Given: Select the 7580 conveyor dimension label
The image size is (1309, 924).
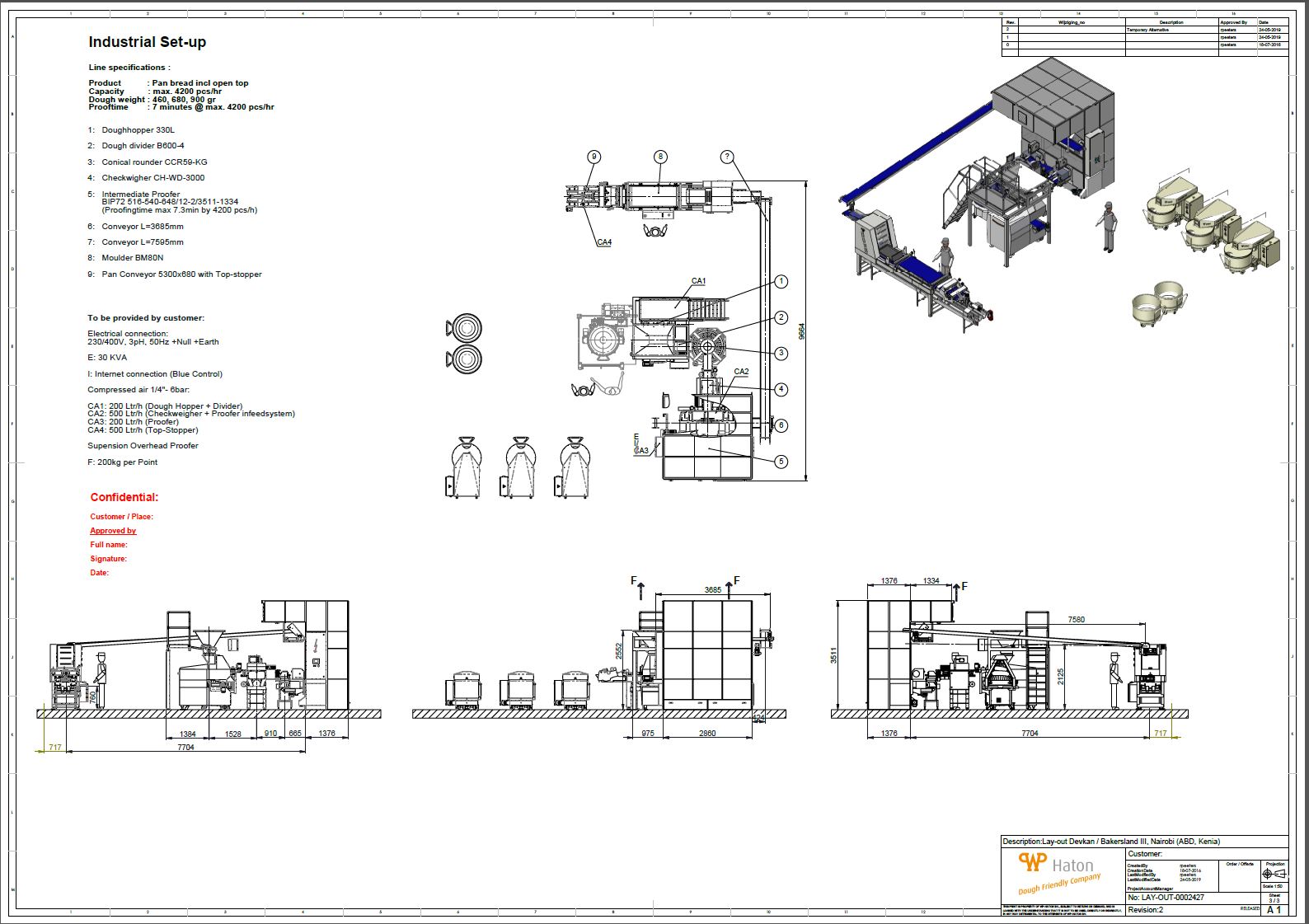Looking at the screenshot, I should pos(1077,619).
